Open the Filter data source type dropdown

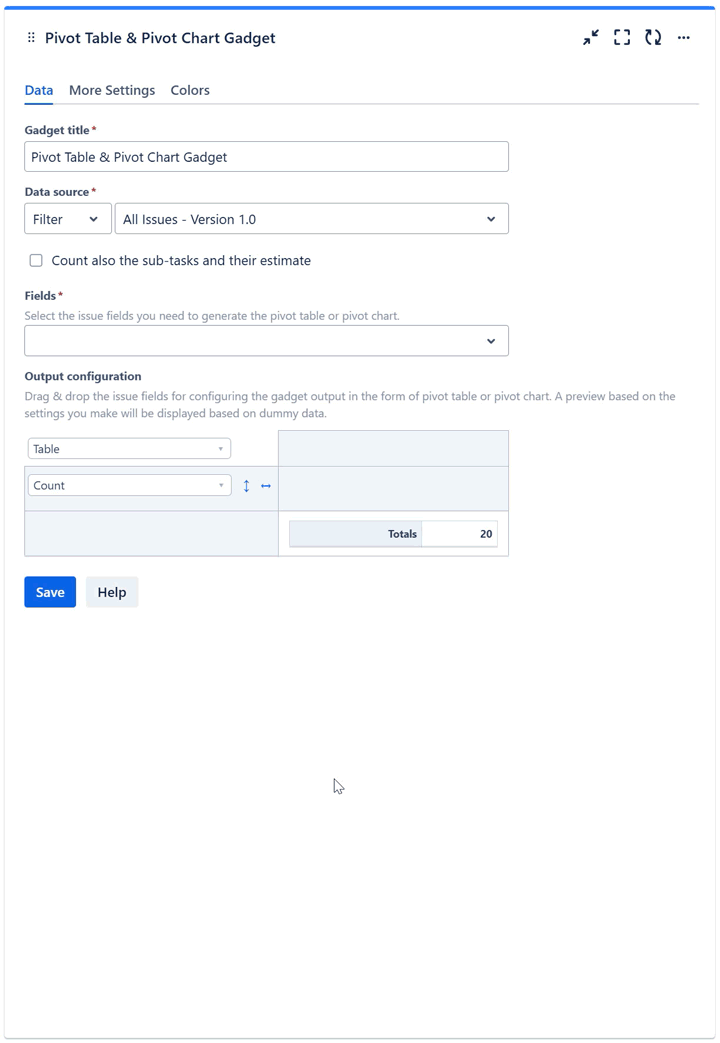click(67, 219)
